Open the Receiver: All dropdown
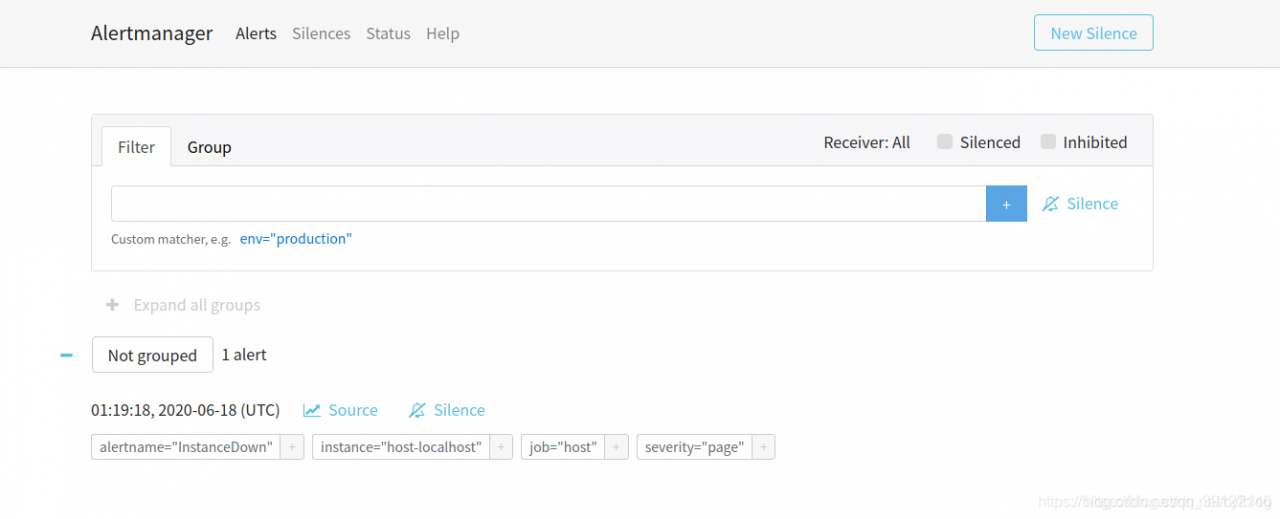Screen dimensions: 1280x519 click(x=866, y=142)
